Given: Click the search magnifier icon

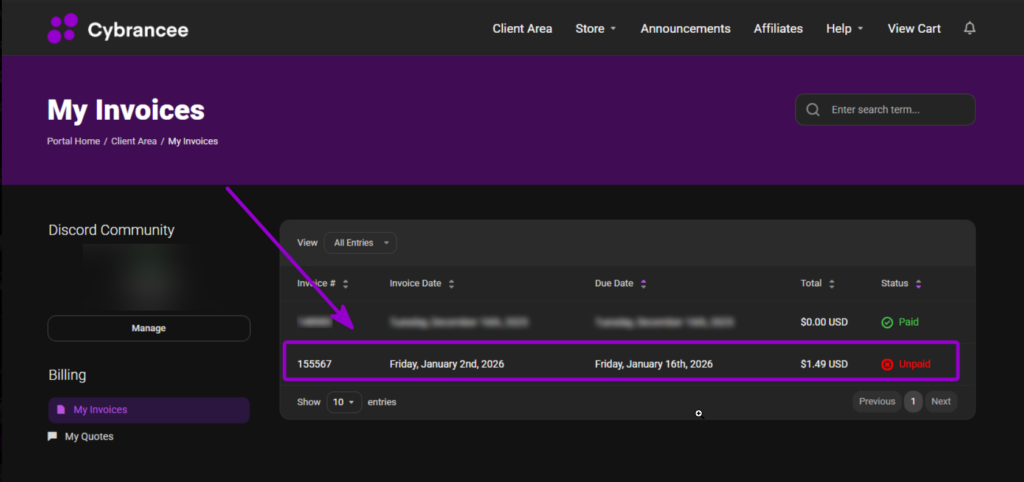Looking at the screenshot, I should pos(813,110).
